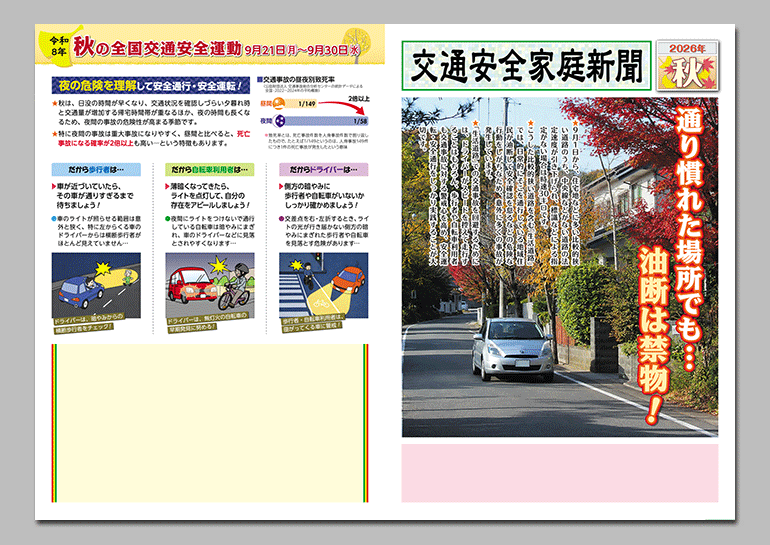Screen dimensions: 770x545
Task: Open the blue car and pedestrian illustration
Action: pyautogui.click(x=96, y=285)
